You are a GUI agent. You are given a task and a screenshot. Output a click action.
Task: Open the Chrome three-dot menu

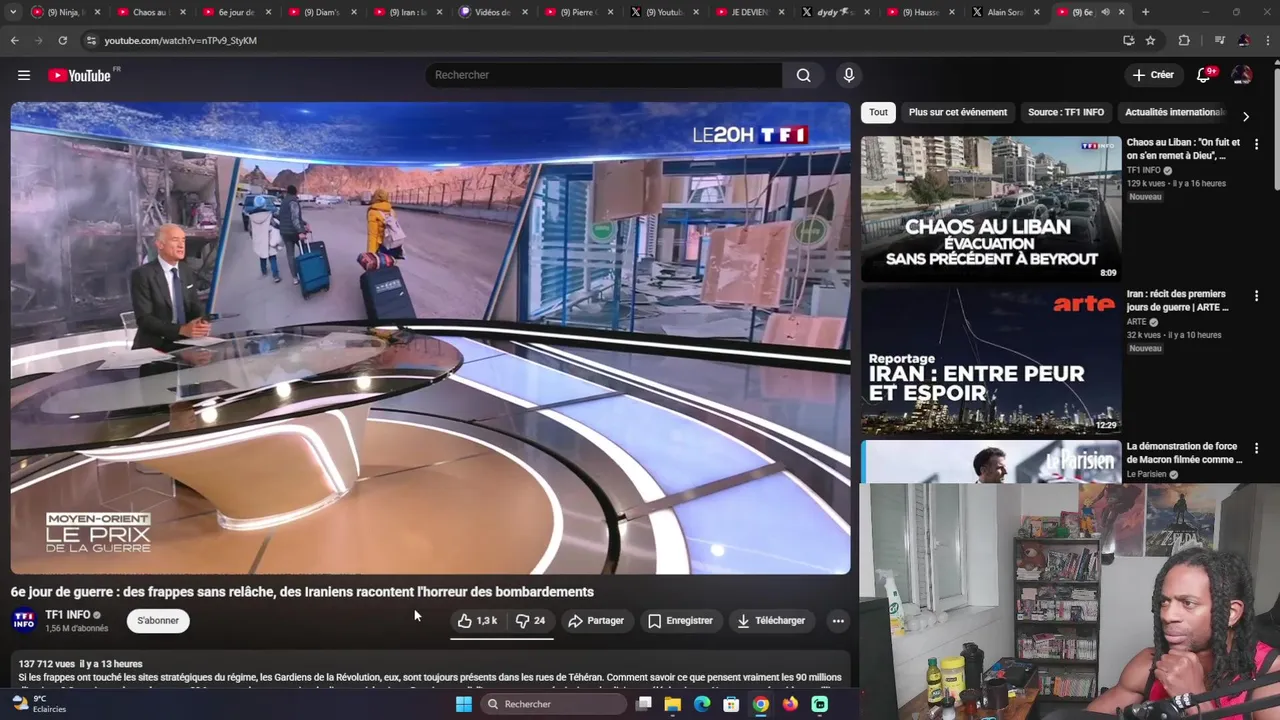[x=1267, y=40]
